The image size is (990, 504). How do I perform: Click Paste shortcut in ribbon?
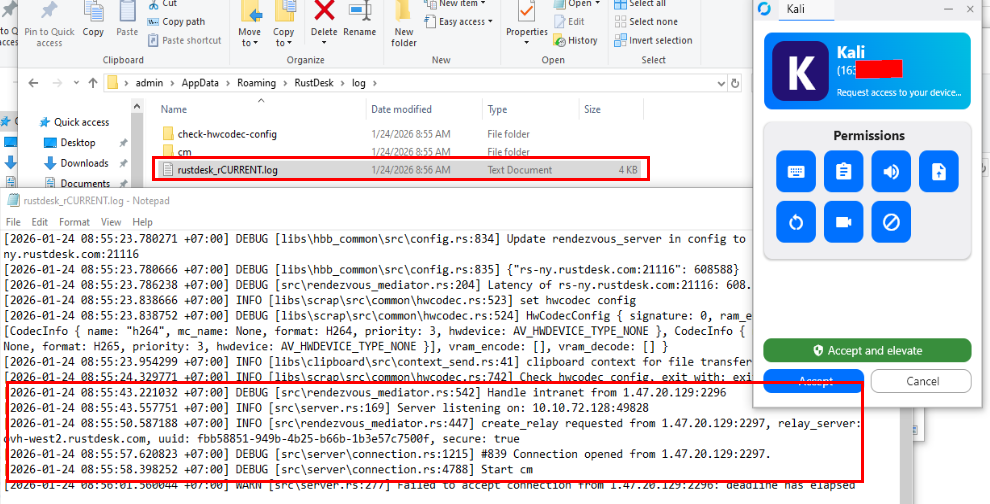click(x=184, y=40)
